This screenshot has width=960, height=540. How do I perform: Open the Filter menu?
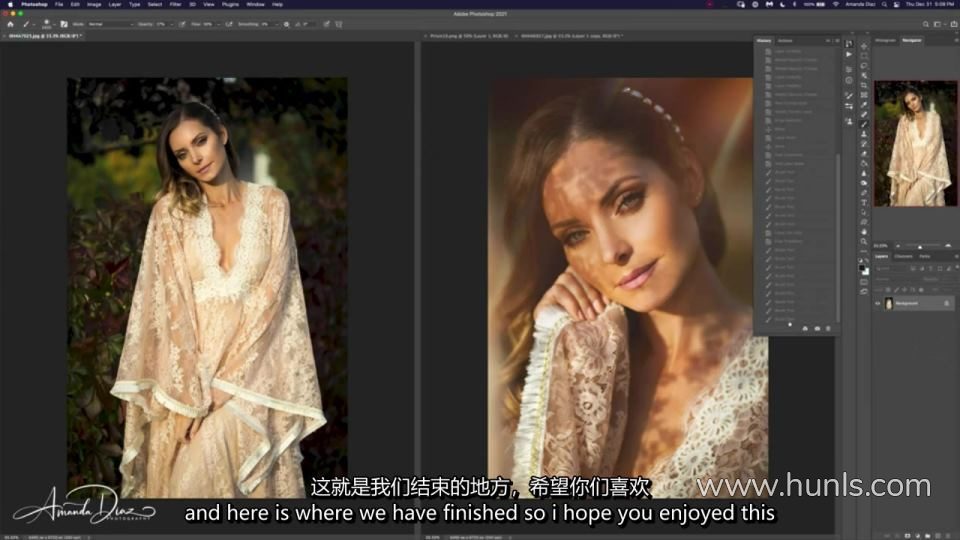175,4
